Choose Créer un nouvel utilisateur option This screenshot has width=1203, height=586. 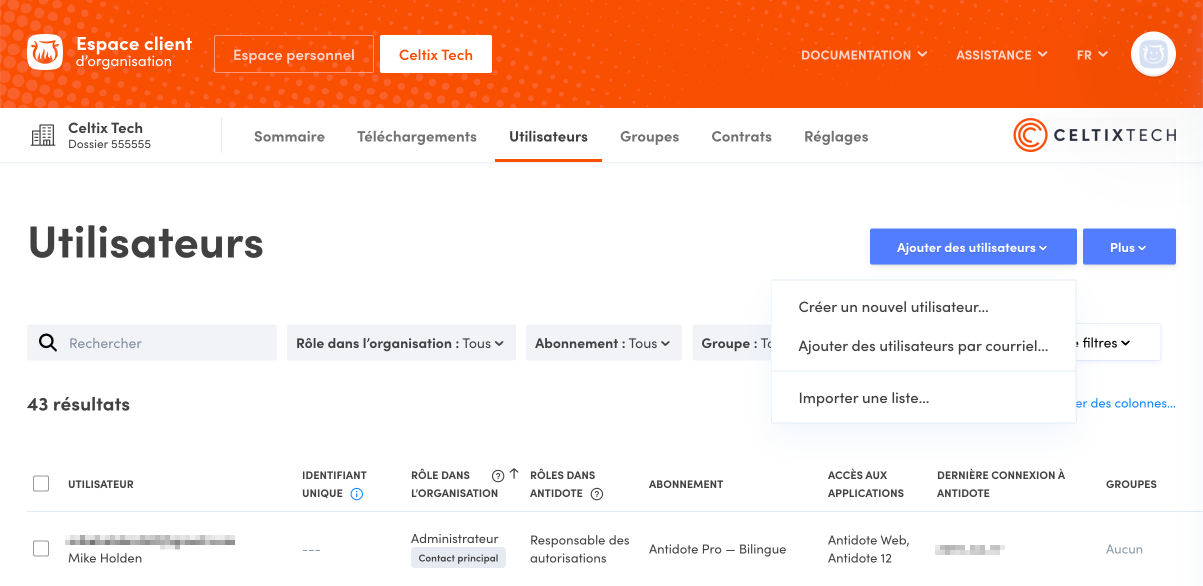(893, 307)
